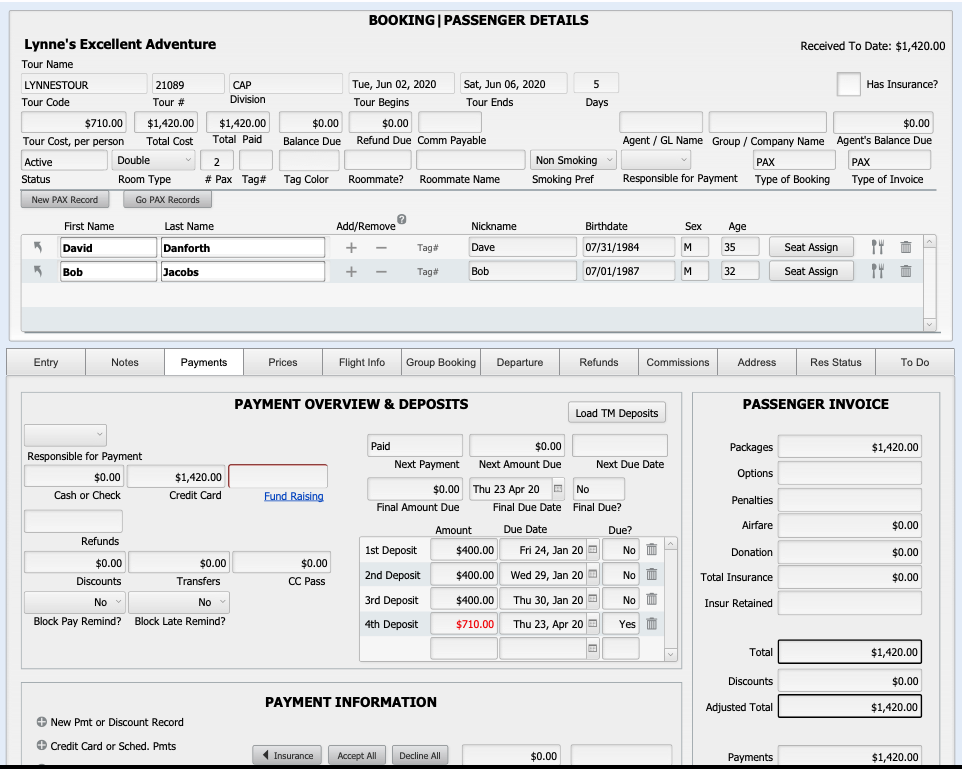The image size is (962, 769).
Task: Open meal preferences for David Danforth
Action: pos(877,247)
